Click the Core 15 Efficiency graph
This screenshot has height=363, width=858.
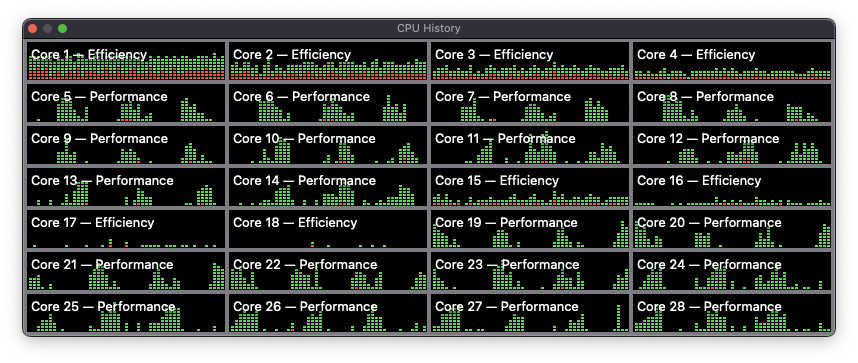pyautogui.click(x=530, y=187)
